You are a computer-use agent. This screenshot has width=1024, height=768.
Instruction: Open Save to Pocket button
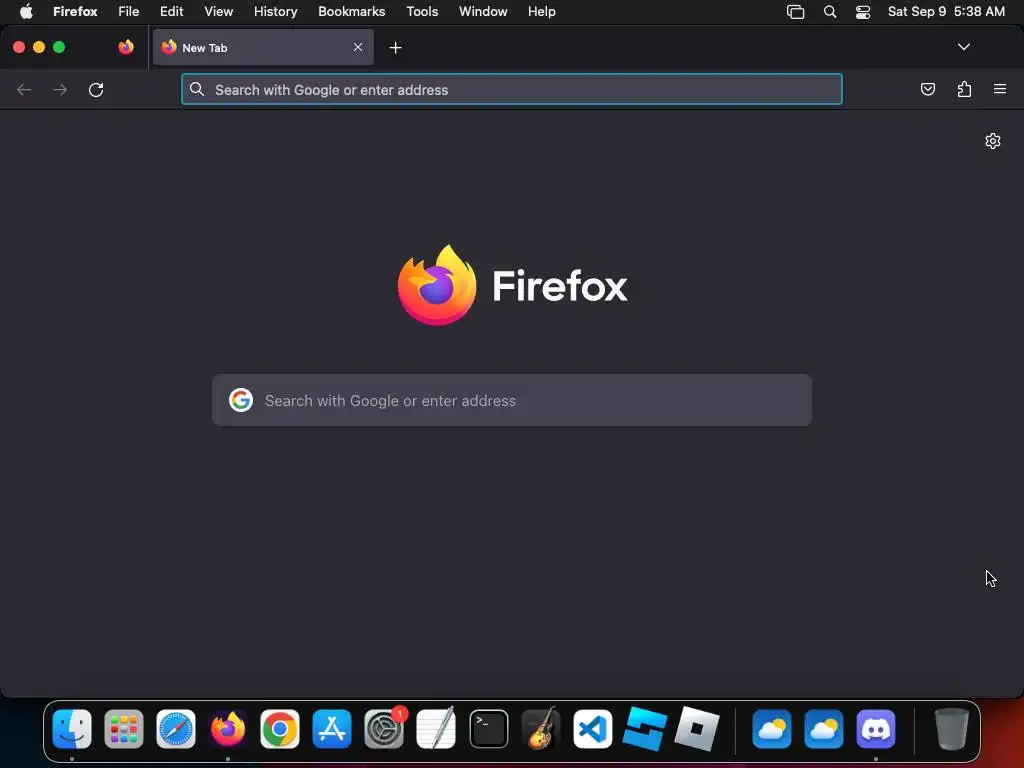(927, 89)
